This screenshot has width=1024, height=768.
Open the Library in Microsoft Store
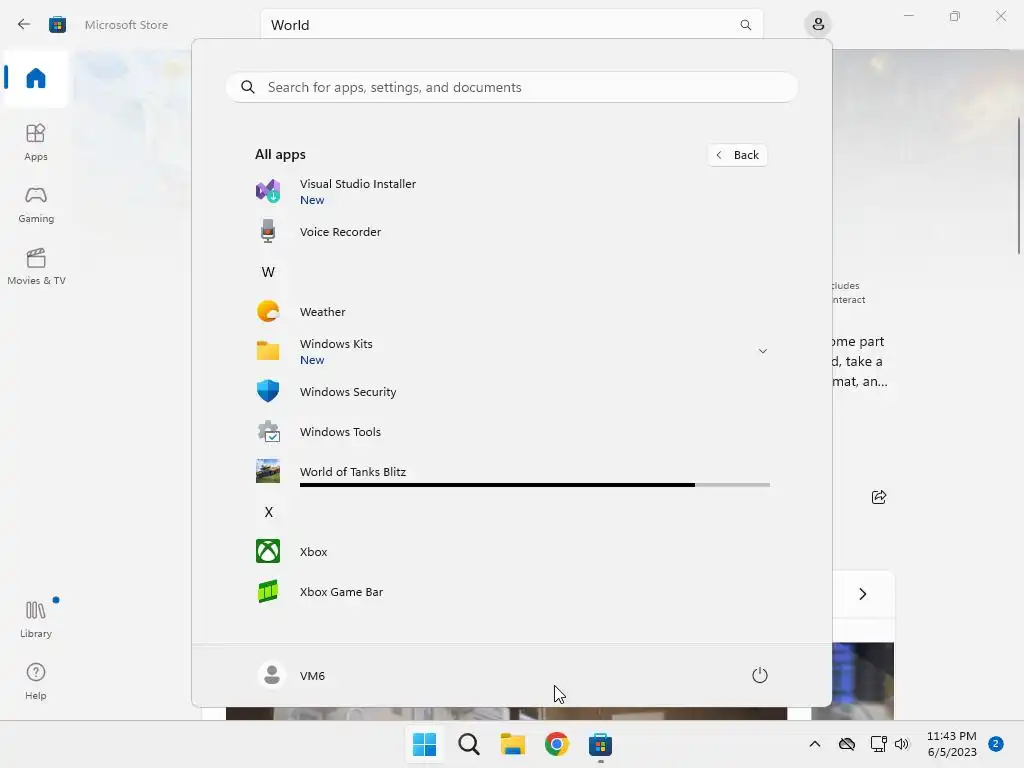[36, 619]
